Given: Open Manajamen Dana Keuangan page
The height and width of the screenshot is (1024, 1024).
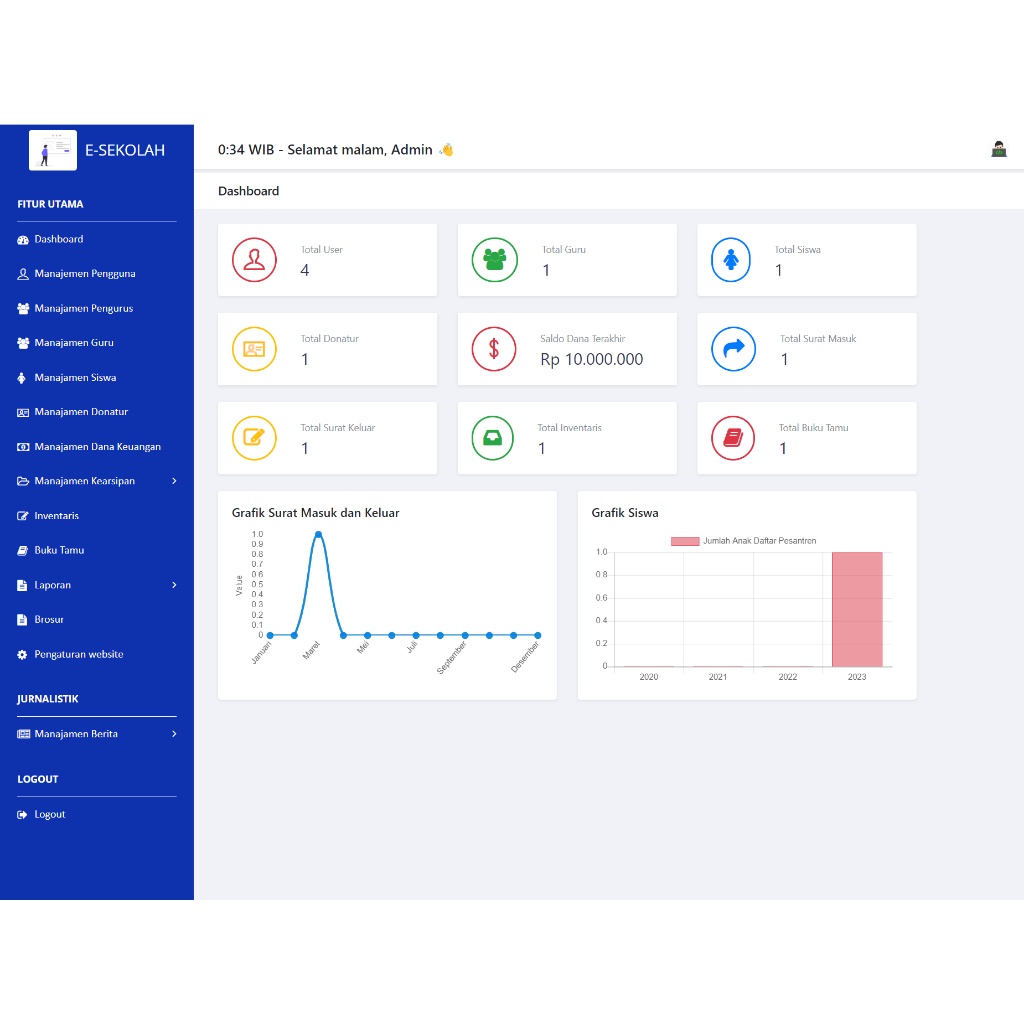Looking at the screenshot, I should pos(97,447).
